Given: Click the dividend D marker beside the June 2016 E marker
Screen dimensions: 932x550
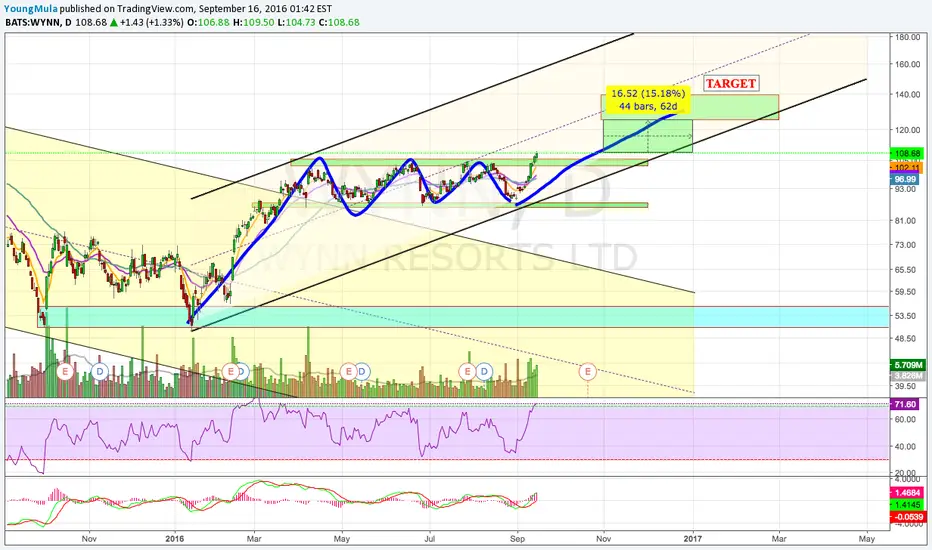Looking at the screenshot, I should click(362, 372).
